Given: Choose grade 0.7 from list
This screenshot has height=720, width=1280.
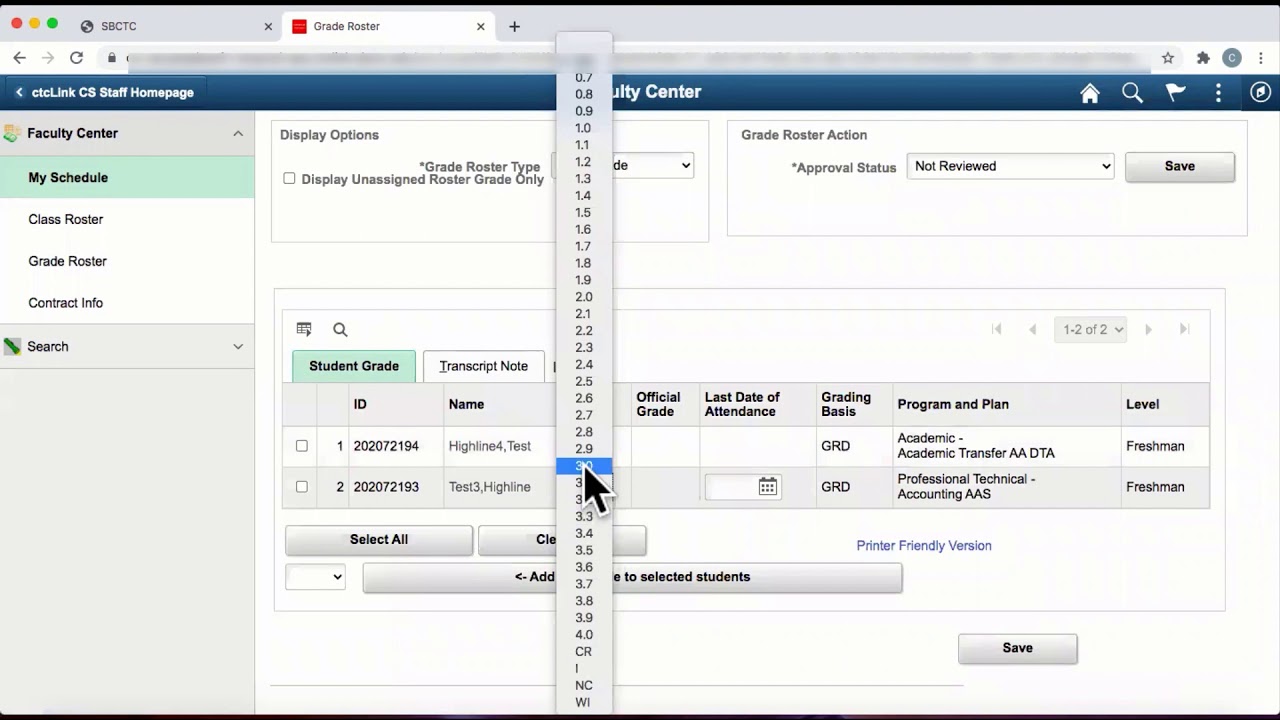Looking at the screenshot, I should click(584, 77).
